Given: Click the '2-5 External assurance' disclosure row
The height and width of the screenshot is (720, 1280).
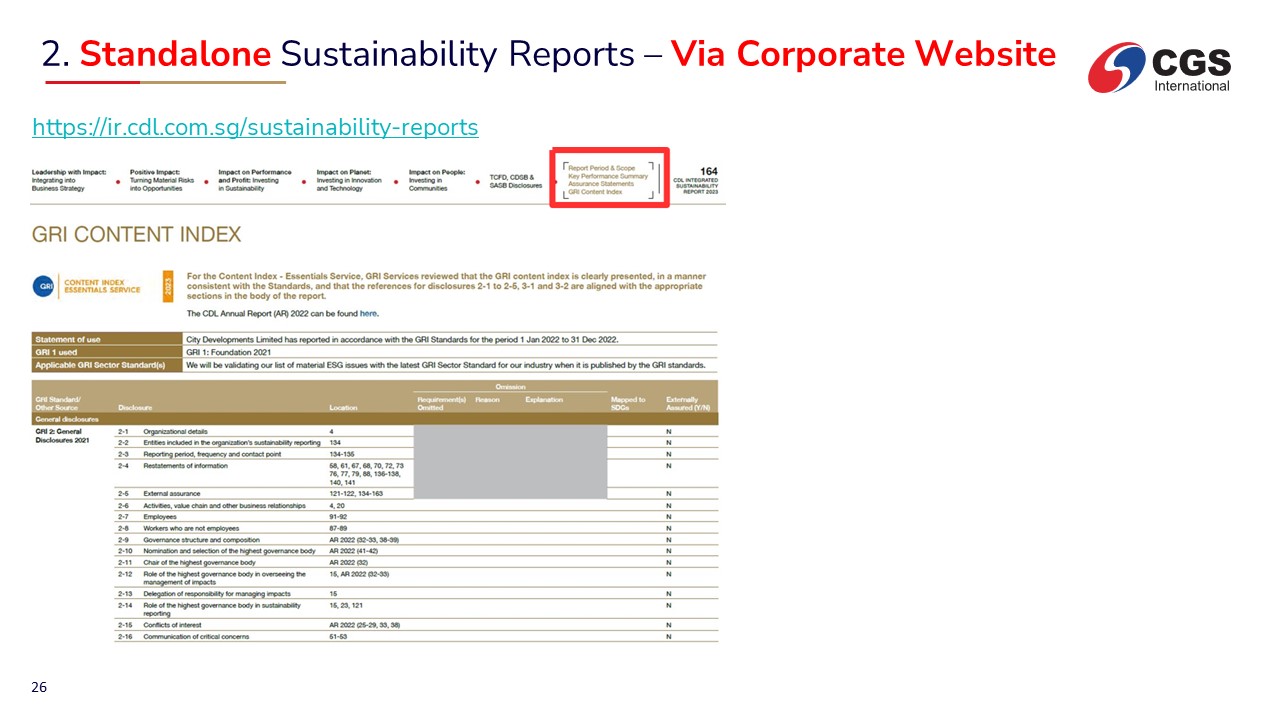Looking at the screenshot, I should point(171,493).
